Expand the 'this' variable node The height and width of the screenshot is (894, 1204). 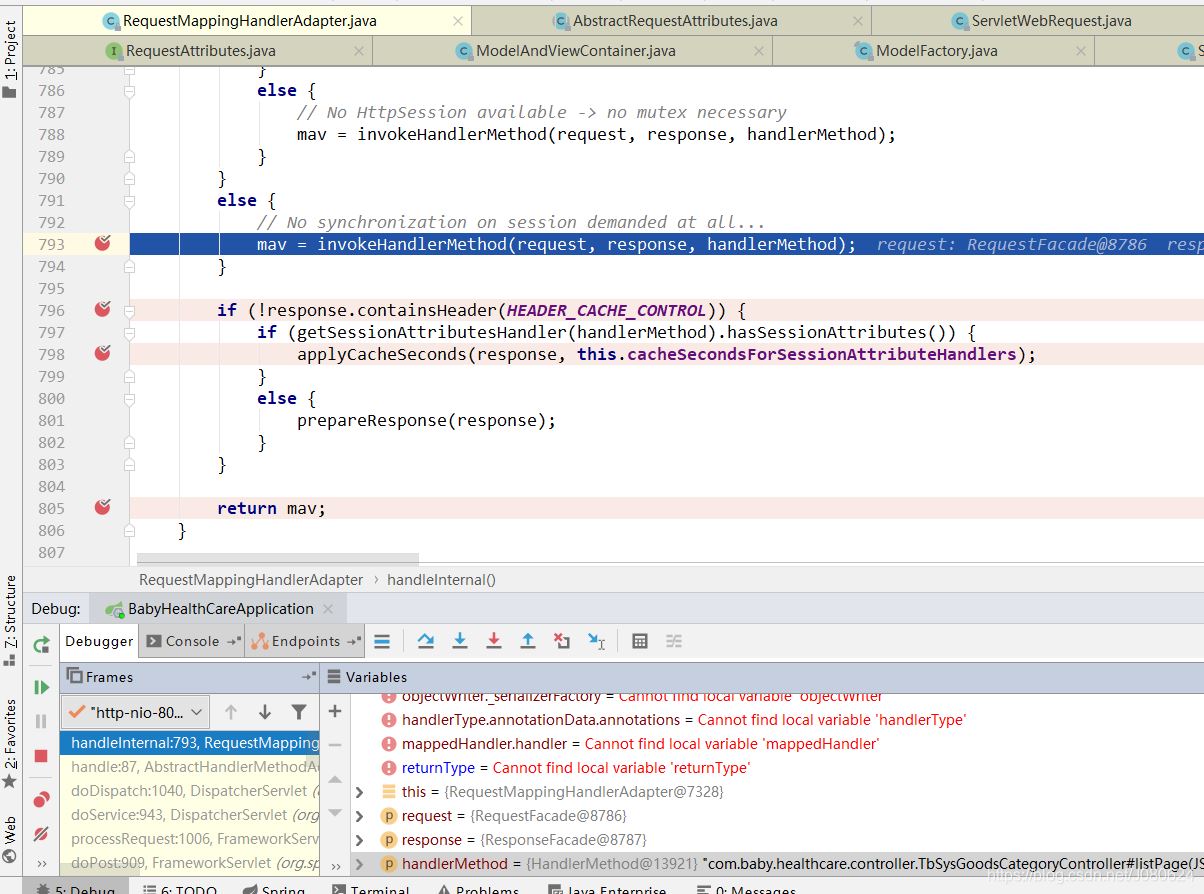click(360, 792)
